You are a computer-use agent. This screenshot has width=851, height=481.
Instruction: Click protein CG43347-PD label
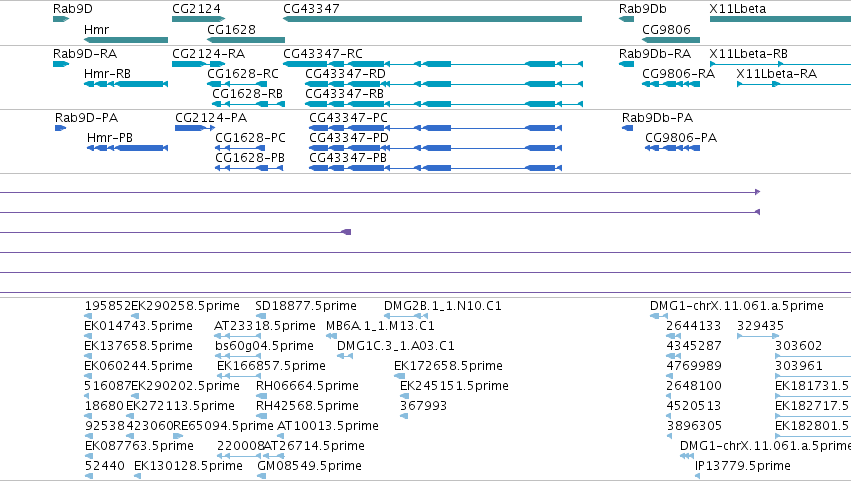[x=349, y=138]
